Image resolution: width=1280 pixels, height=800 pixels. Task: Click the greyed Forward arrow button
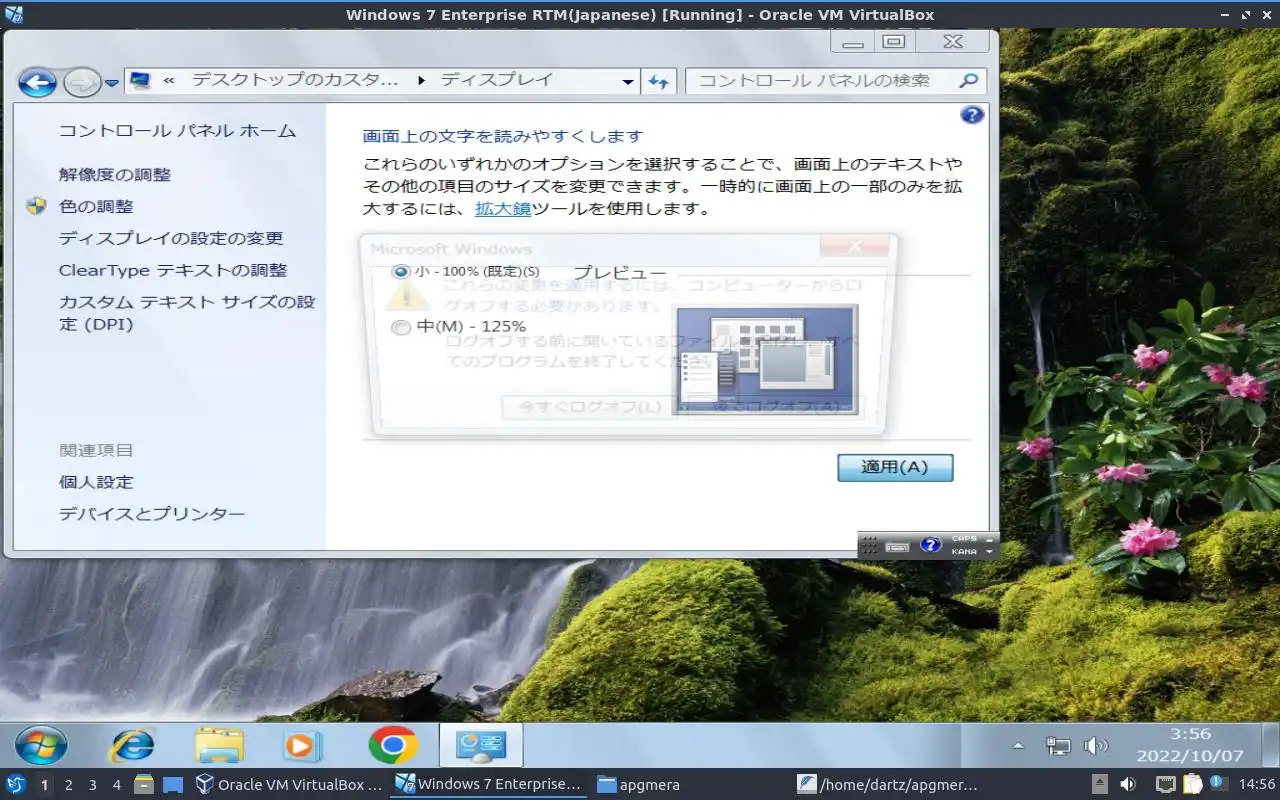pos(82,82)
